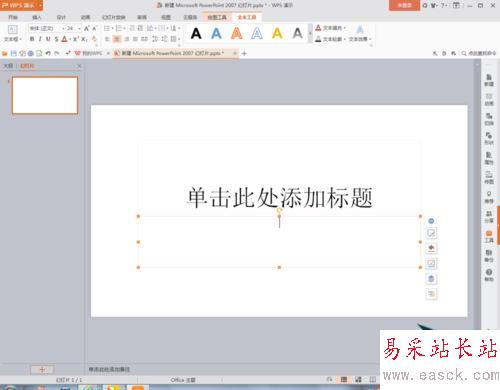This screenshot has height=390, width=500.
Task: Select center text alignment button
Action: click(x=117, y=39)
